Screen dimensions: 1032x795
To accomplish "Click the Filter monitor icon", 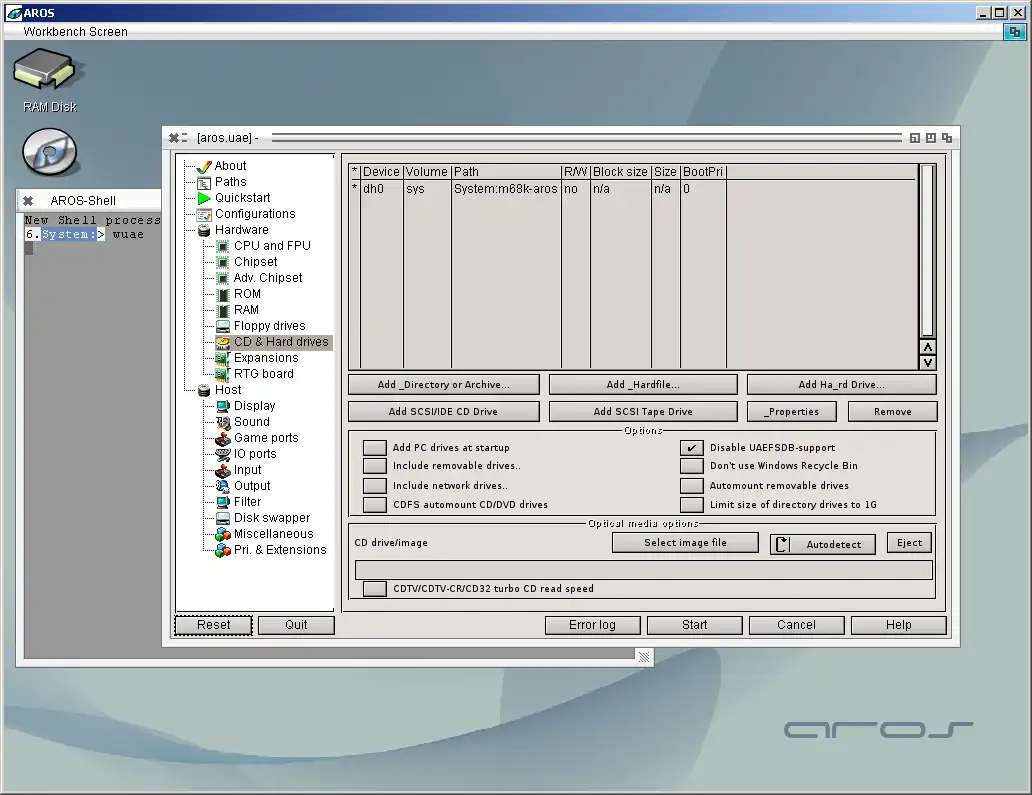I will tap(223, 501).
